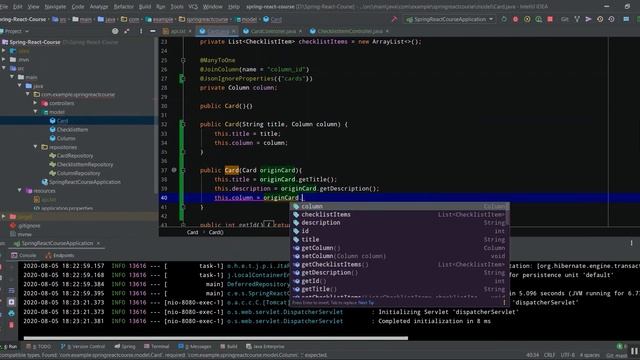Select Column class in project tree
Screen dimensions: 640x360
(66, 138)
